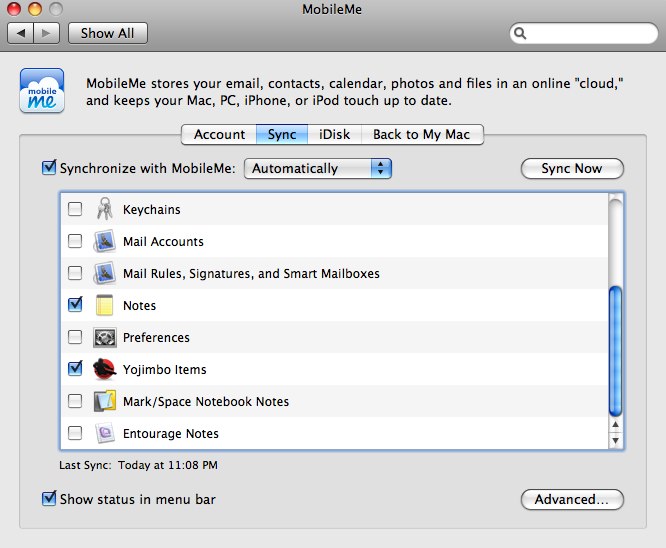Screen dimensions: 666x548
Task: Click the Preferences gear icon
Action: (x=104, y=337)
